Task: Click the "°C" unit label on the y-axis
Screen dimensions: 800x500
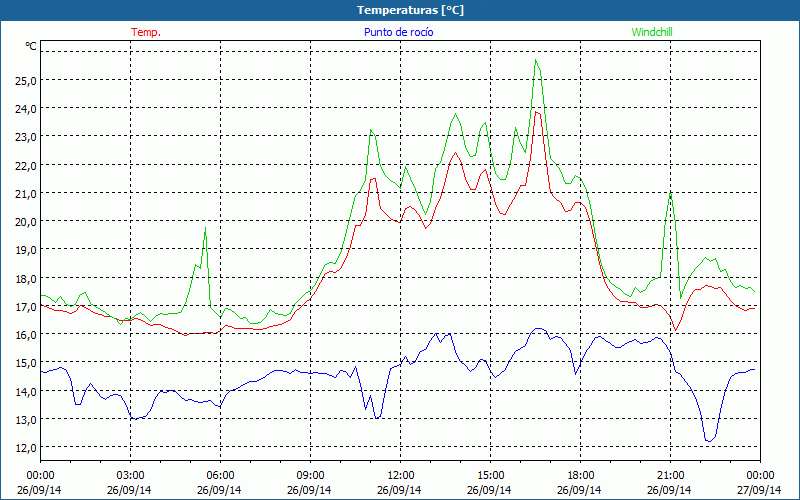Action: tap(31, 46)
